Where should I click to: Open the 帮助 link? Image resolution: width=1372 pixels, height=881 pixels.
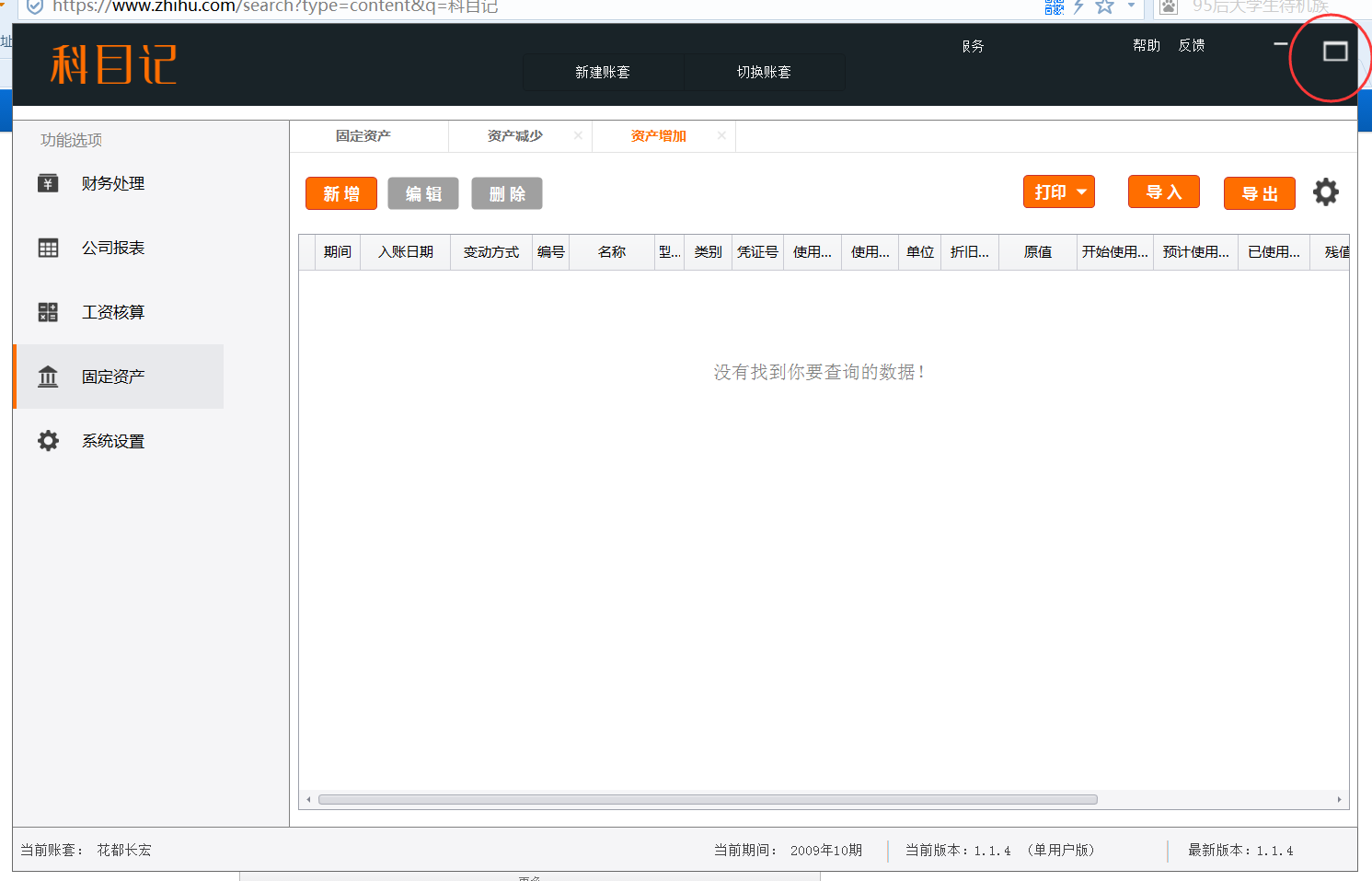1147,45
